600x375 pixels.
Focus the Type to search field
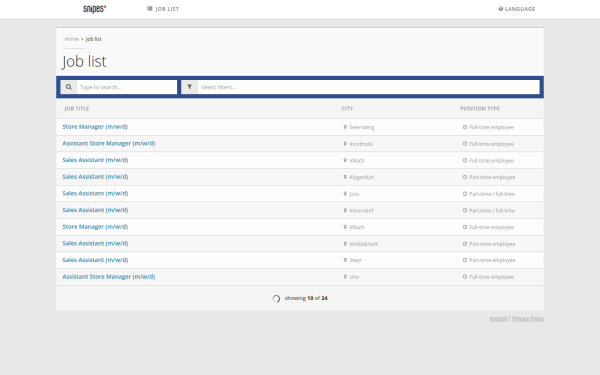tap(127, 87)
